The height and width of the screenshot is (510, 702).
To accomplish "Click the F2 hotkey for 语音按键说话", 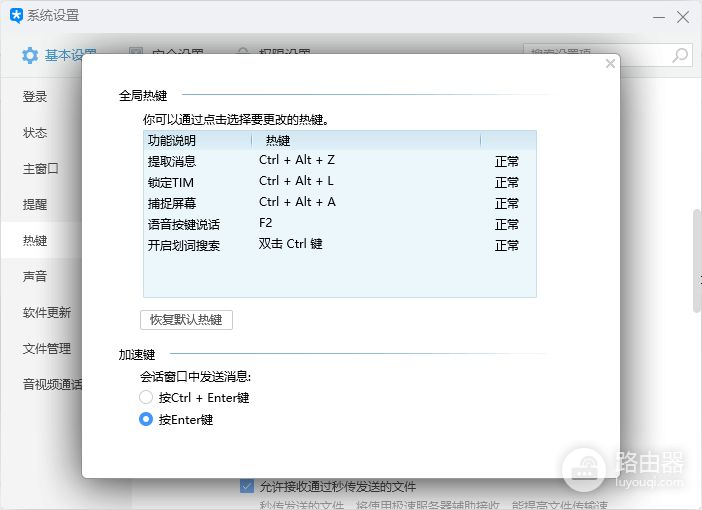I will 266,223.
